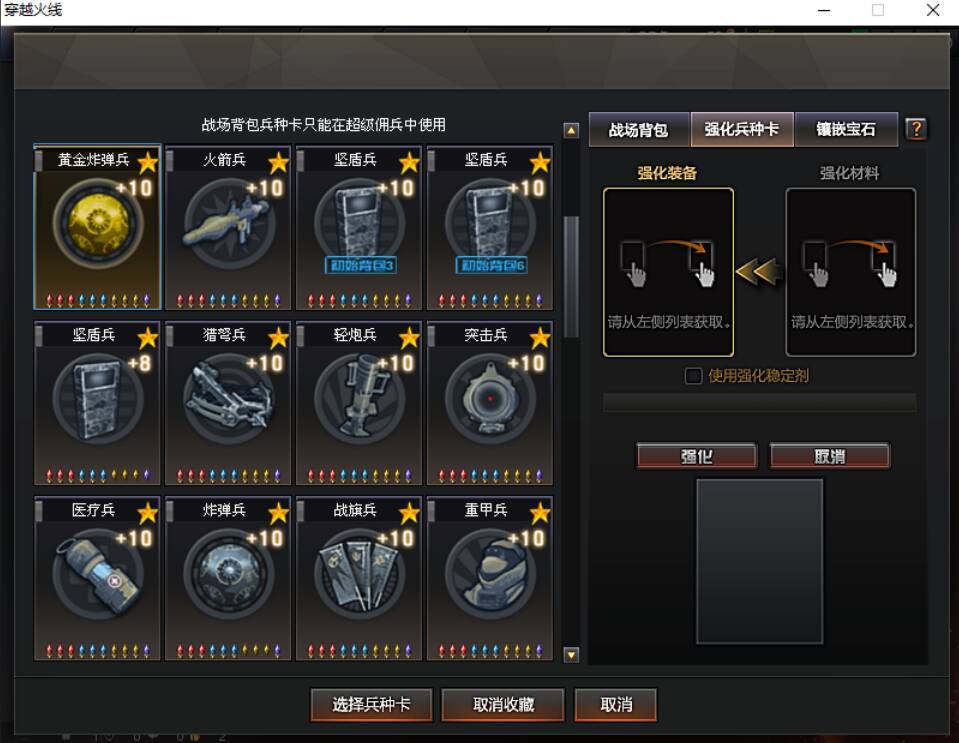Click the scroll down arrow of the card list

(x=571, y=655)
